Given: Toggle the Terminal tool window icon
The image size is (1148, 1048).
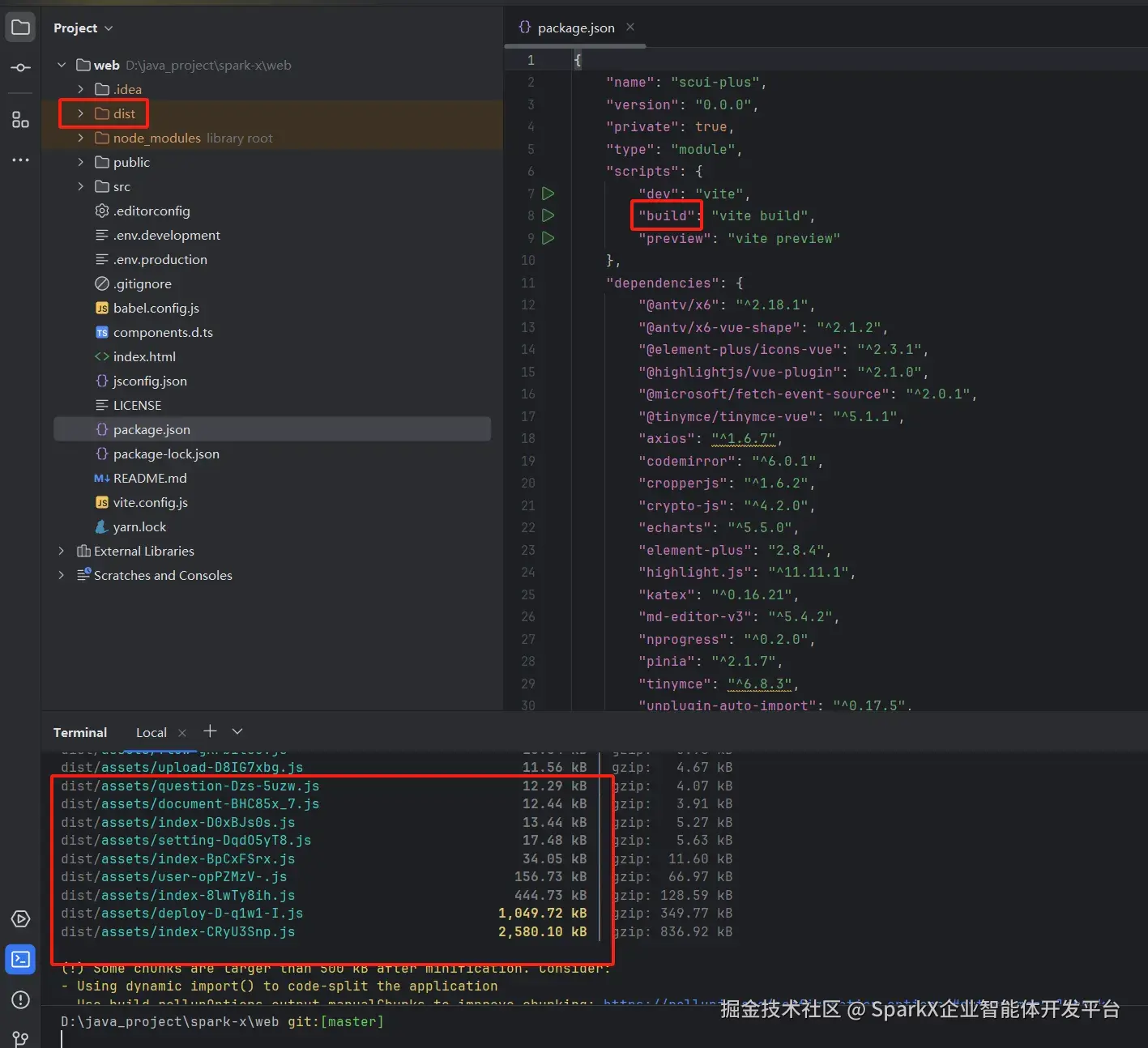Looking at the screenshot, I should [x=20, y=960].
